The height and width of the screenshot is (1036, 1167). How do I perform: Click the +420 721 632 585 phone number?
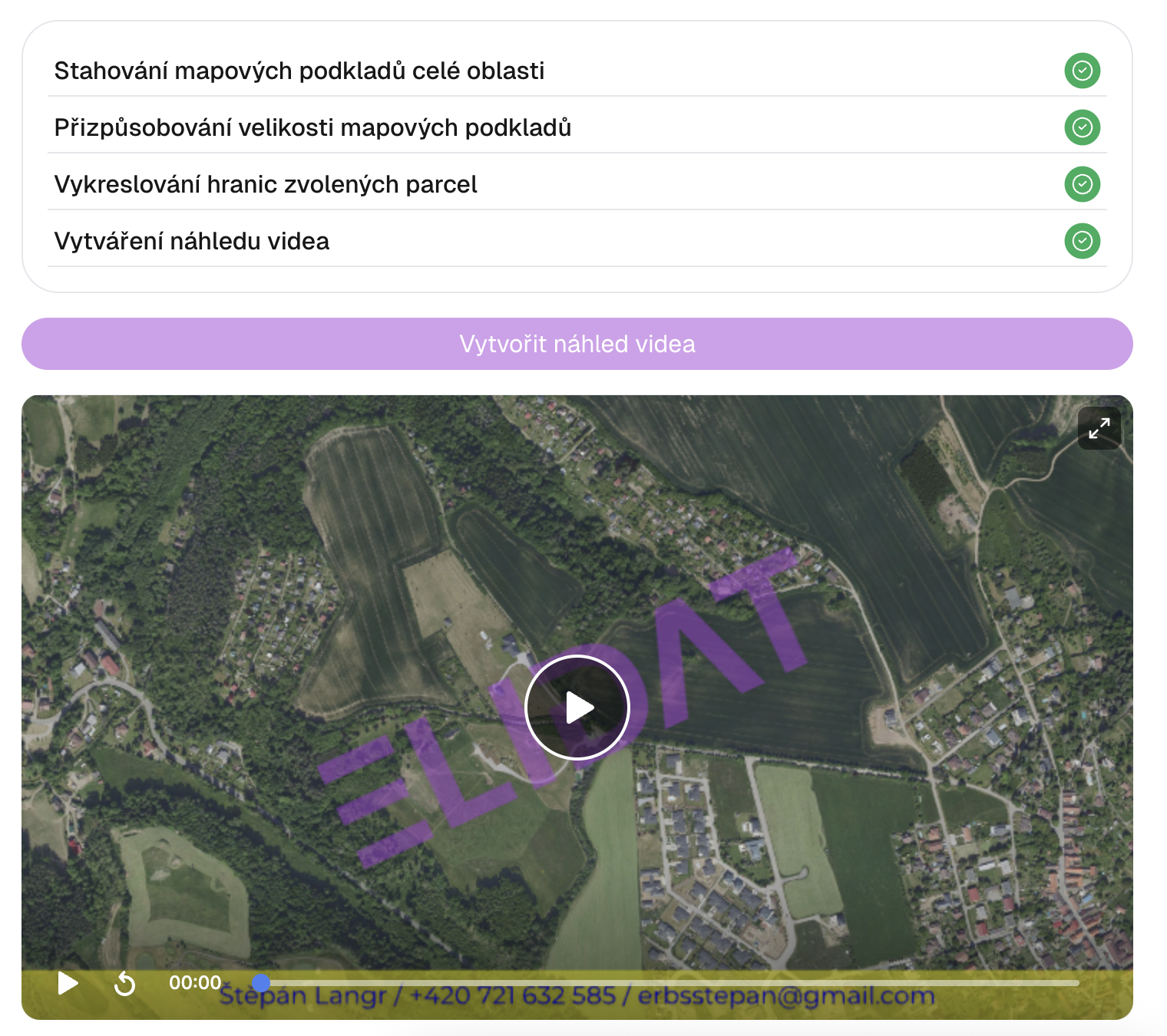513,997
